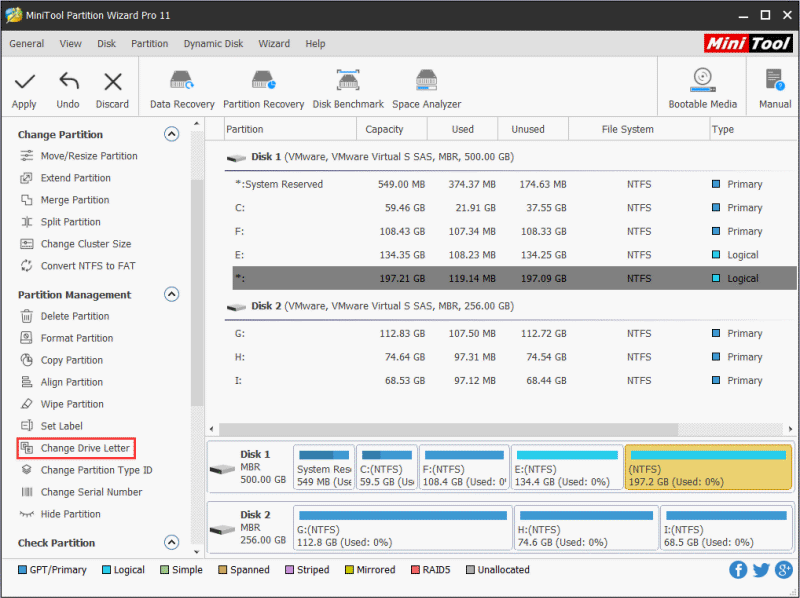Viewport: 800px width, 598px height.
Task: Open the Help menu
Action: pos(315,43)
